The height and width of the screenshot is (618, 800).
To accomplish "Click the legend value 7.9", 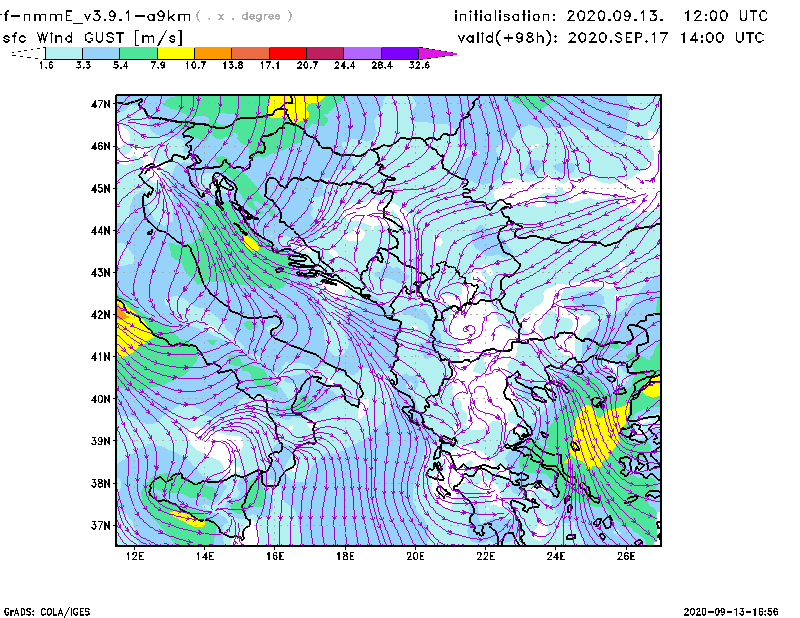I will [x=158, y=65].
